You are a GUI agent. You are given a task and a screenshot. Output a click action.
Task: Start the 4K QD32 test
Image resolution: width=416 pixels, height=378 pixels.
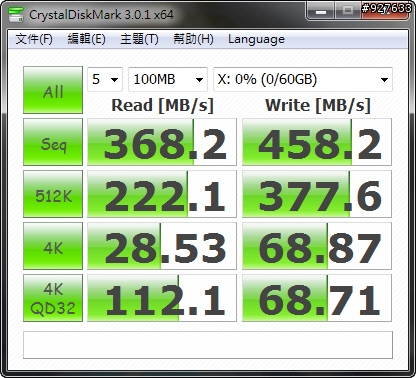53,298
